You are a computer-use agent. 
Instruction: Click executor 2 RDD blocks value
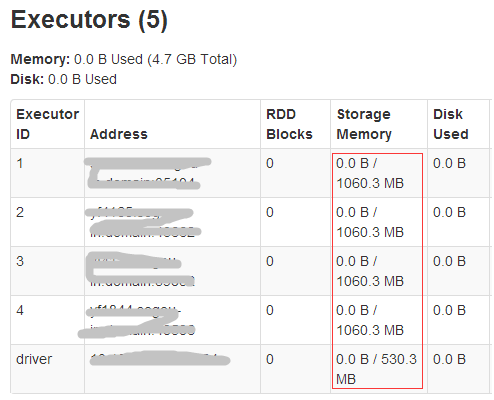tap(270, 212)
